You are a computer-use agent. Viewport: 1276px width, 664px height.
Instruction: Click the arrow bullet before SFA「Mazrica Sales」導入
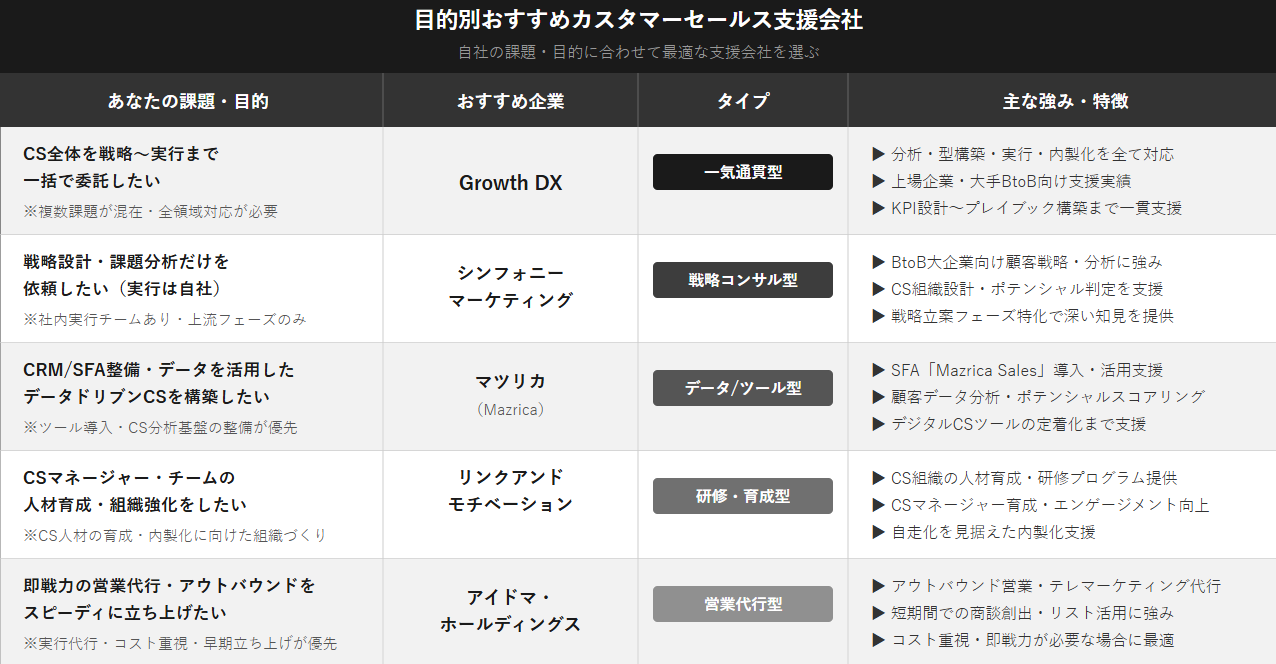click(879, 370)
